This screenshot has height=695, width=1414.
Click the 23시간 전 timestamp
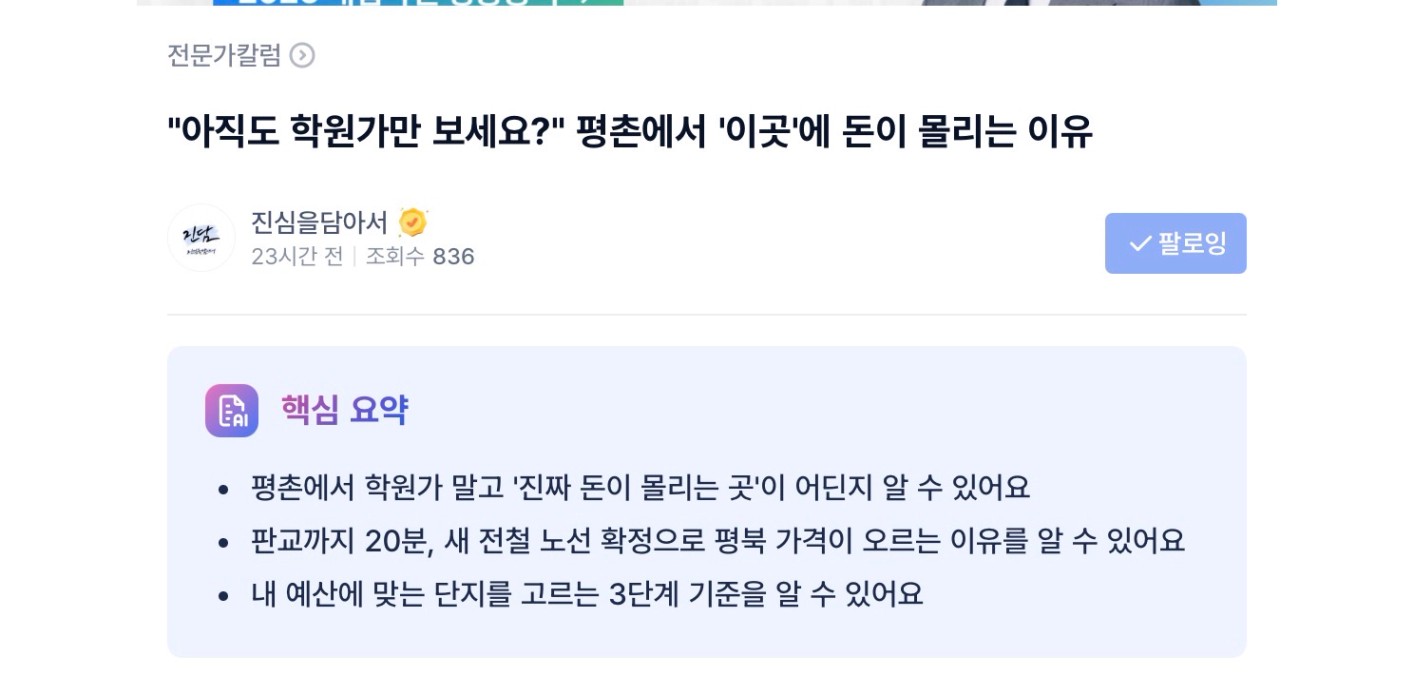[x=297, y=257]
